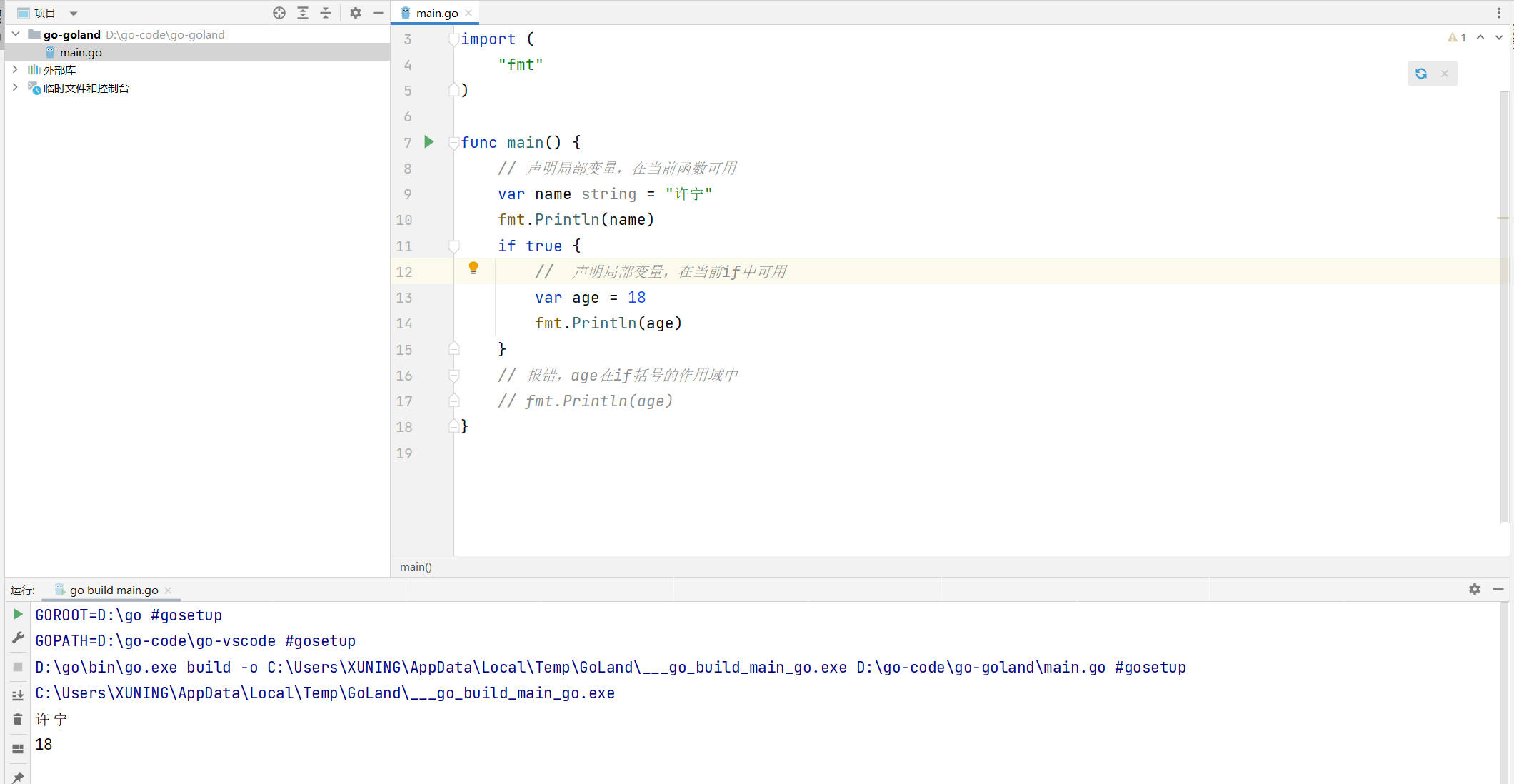1514x784 pixels.
Task: Expand the 临时文件和控制台 tree node
Action: point(15,87)
